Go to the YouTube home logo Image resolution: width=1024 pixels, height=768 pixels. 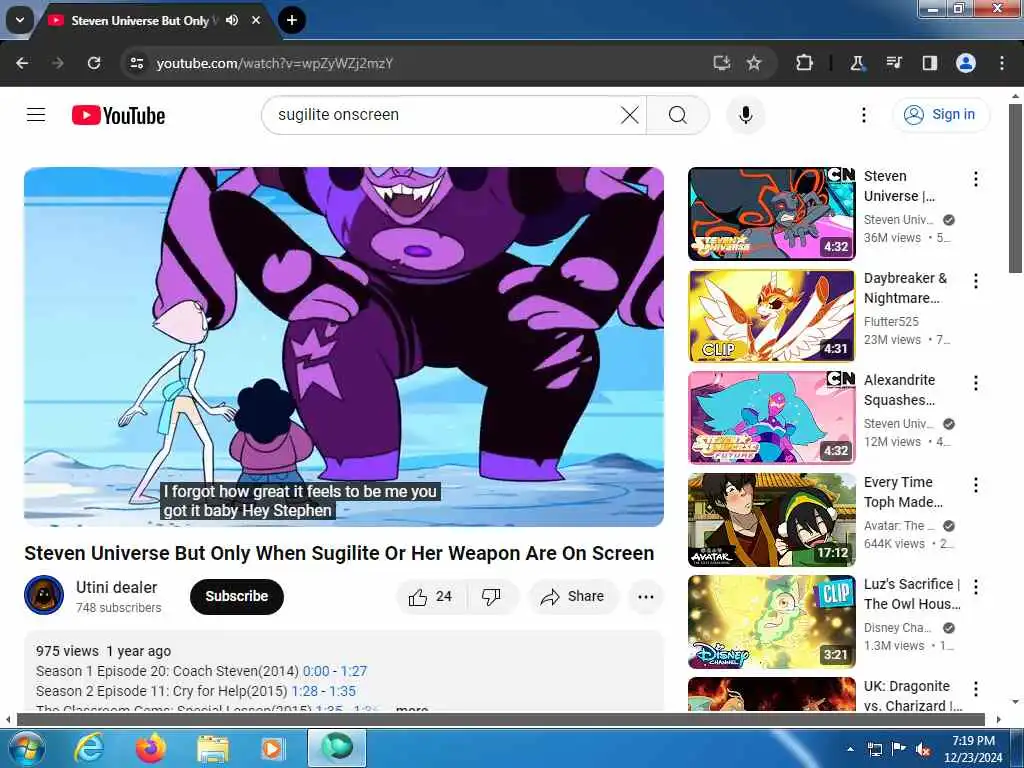click(118, 115)
